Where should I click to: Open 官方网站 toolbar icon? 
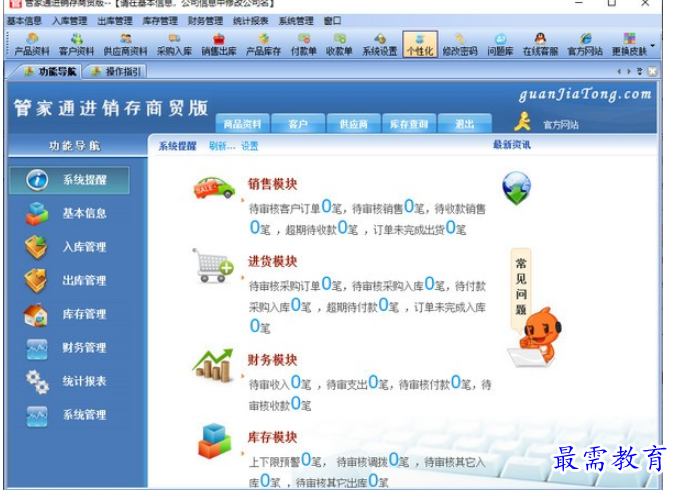click(x=585, y=45)
